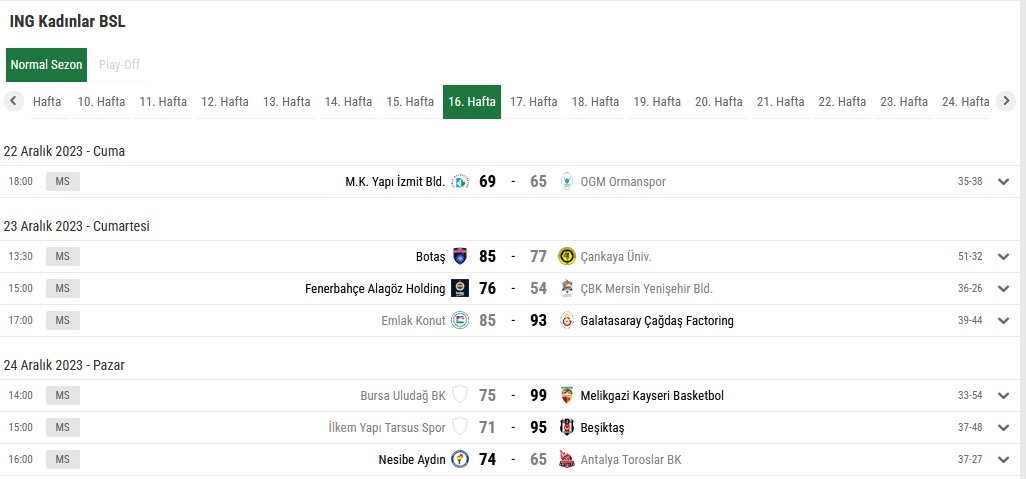Image resolution: width=1026 pixels, height=479 pixels.
Task: Select the Normal Sezon tab
Action: coord(46,65)
